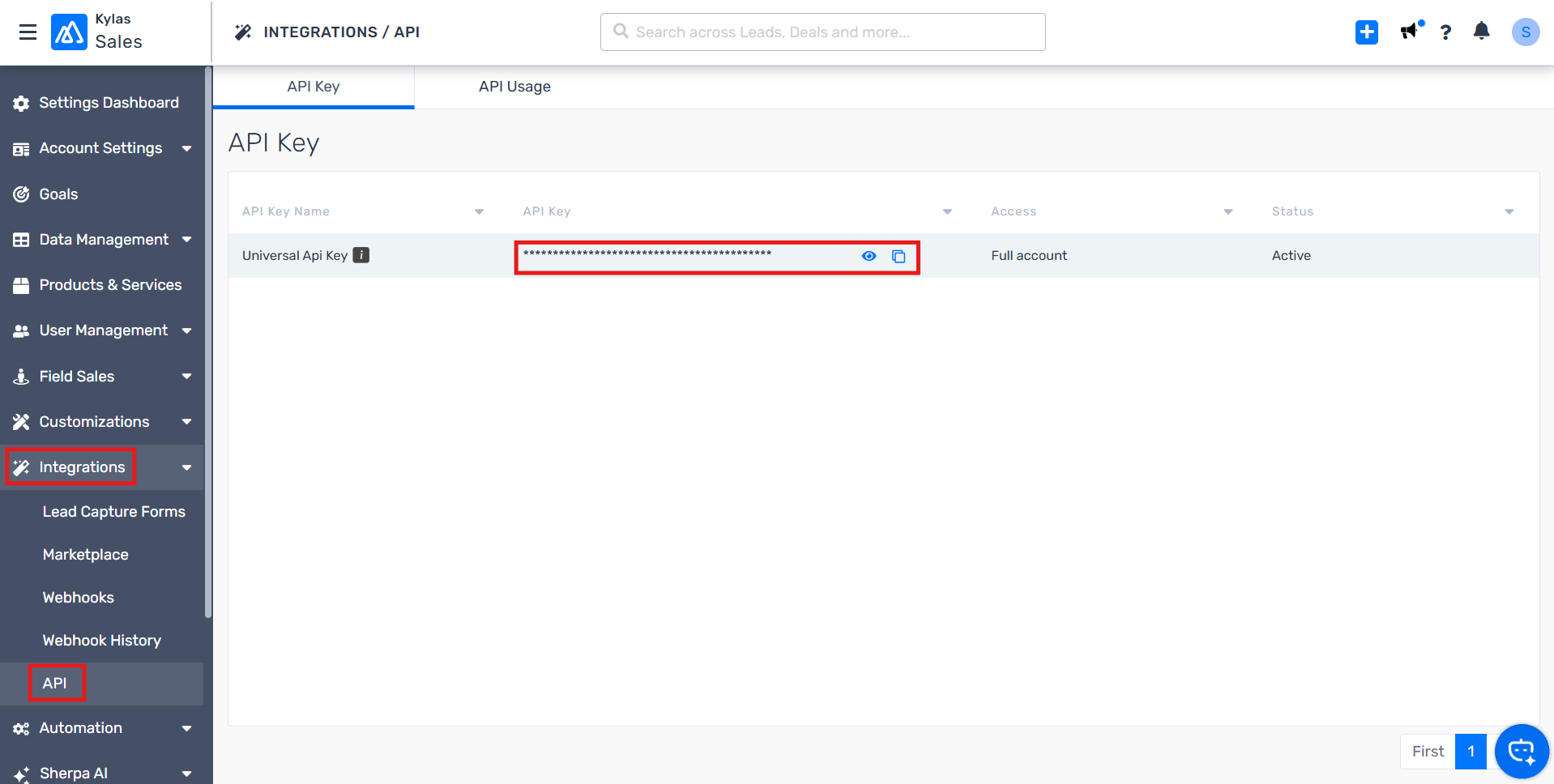Screen dimensions: 1554x784
Task: Open Webhook History submenu item
Action: [102, 641]
